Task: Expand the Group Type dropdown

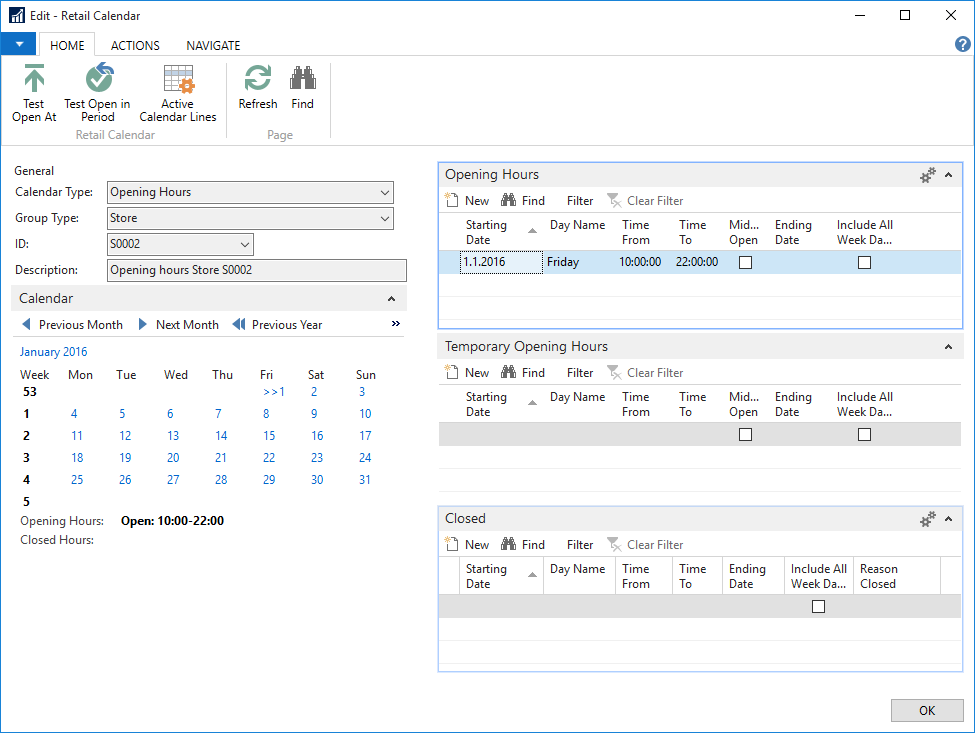Action: point(385,218)
